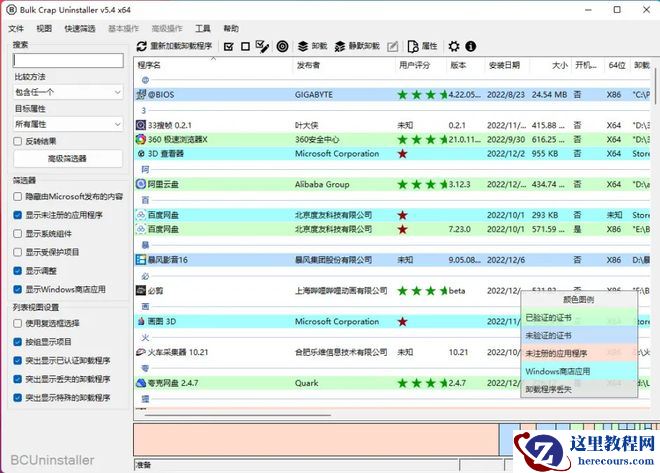This screenshot has height=473, width=660.
Task: Toggle show unregistered applications checkbox
Action: coord(18,215)
